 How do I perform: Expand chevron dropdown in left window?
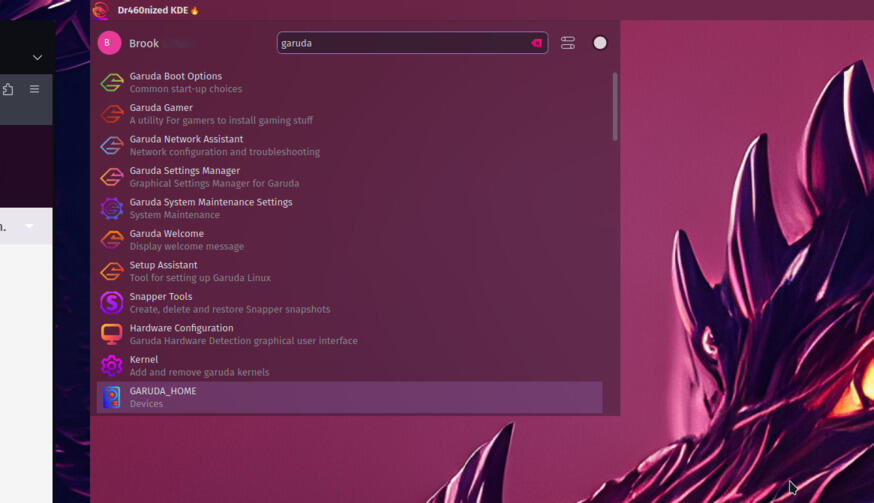(x=37, y=57)
